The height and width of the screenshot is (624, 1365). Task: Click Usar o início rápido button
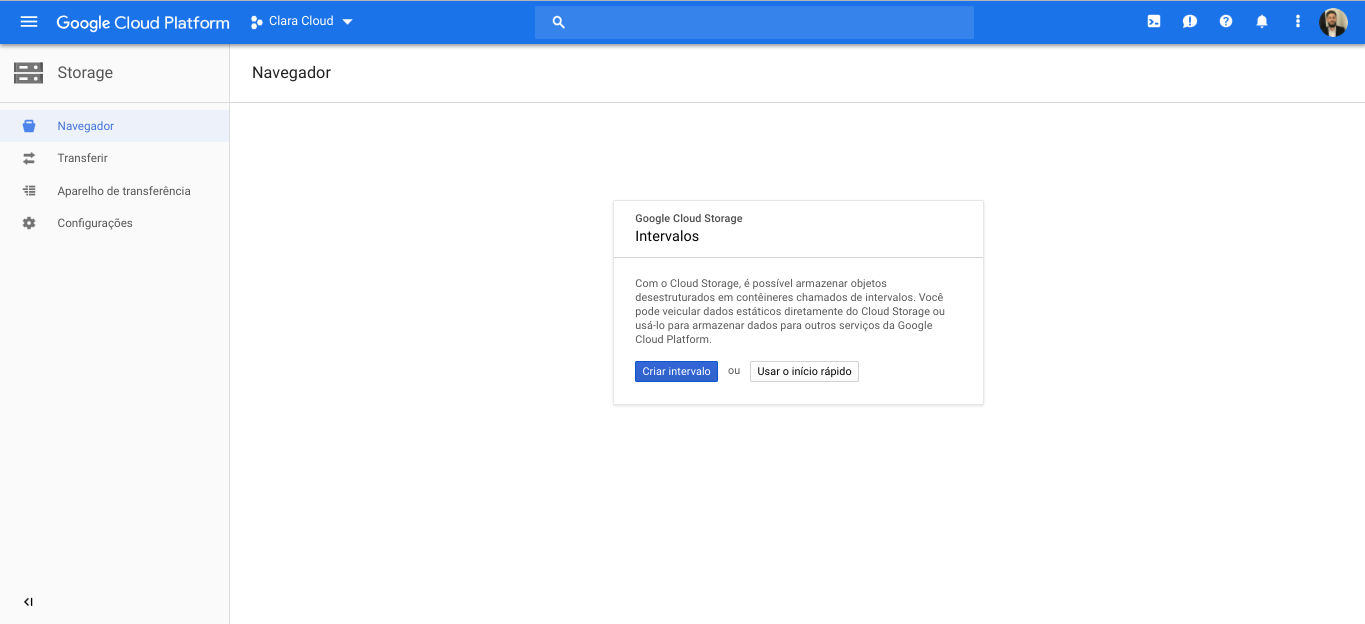click(x=804, y=372)
